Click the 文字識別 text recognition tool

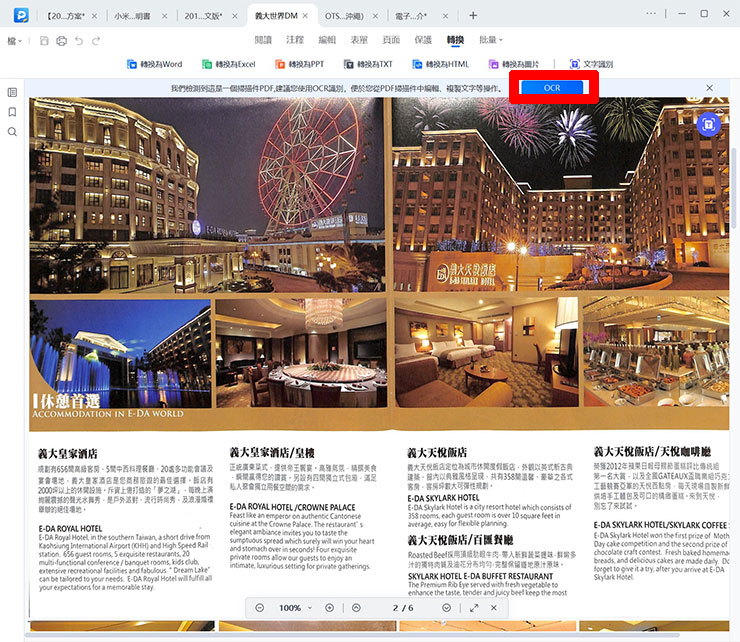click(x=591, y=64)
